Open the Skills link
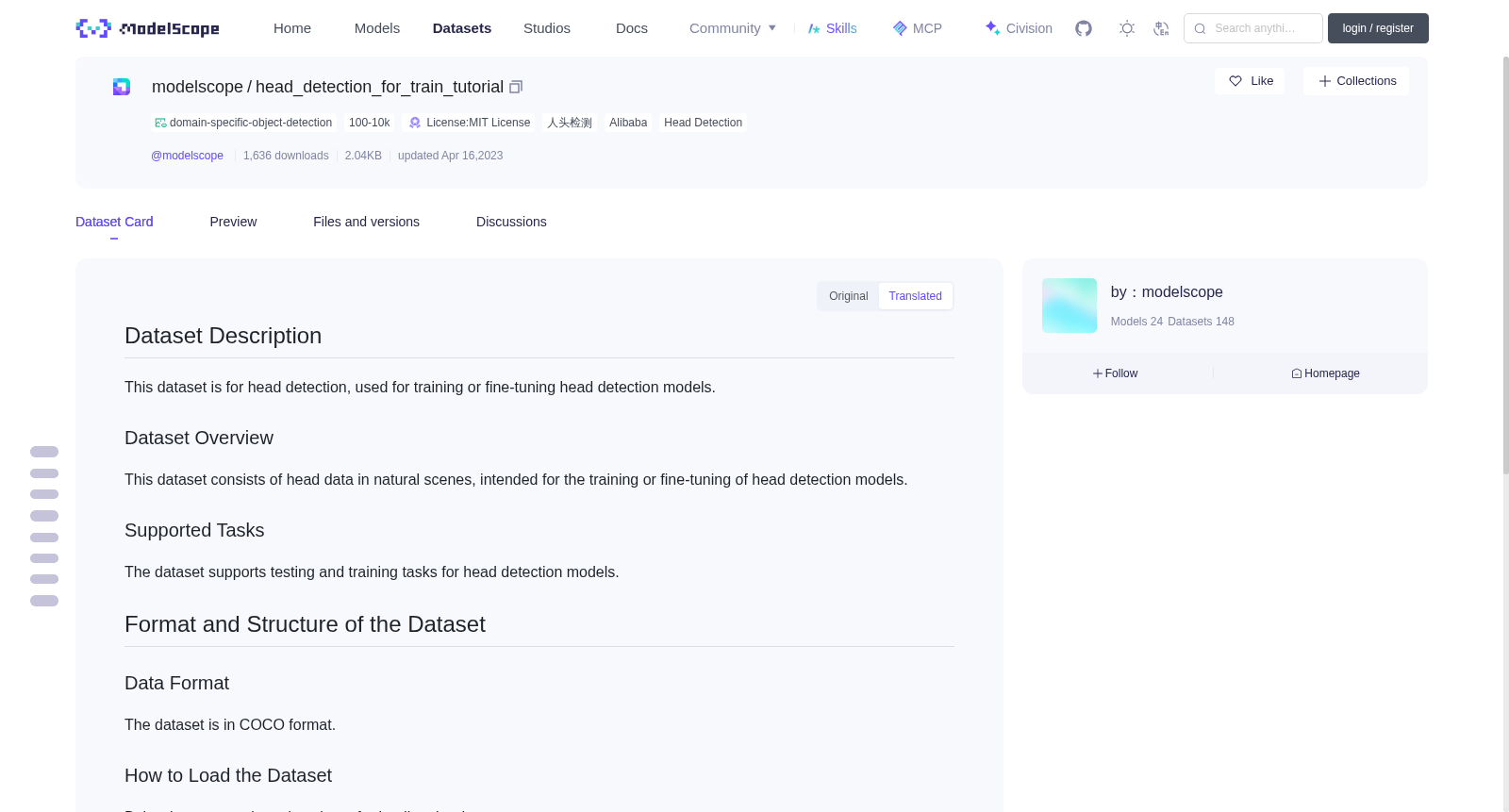The image size is (1509, 812). 833,28
